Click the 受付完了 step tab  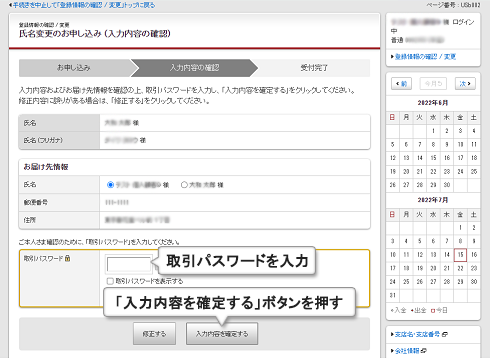[314, 68]
